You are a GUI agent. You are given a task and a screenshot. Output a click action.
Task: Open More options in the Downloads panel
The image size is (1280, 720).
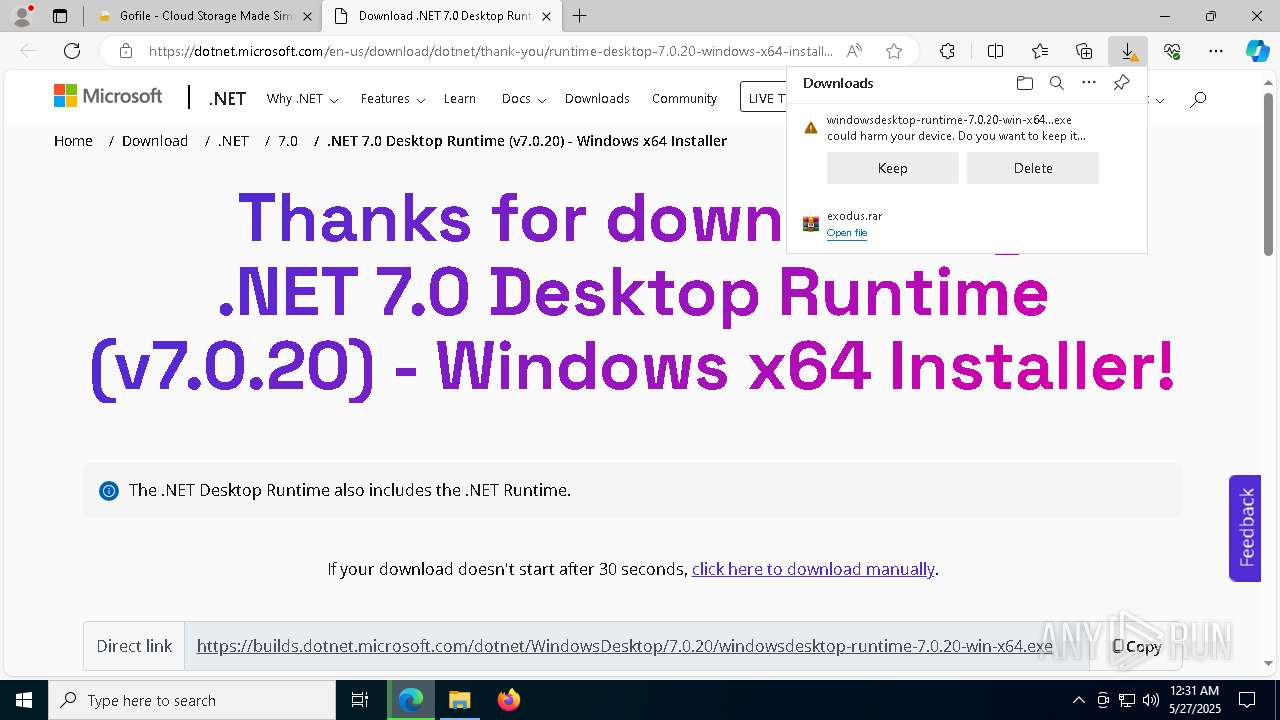pos(1089,83)
